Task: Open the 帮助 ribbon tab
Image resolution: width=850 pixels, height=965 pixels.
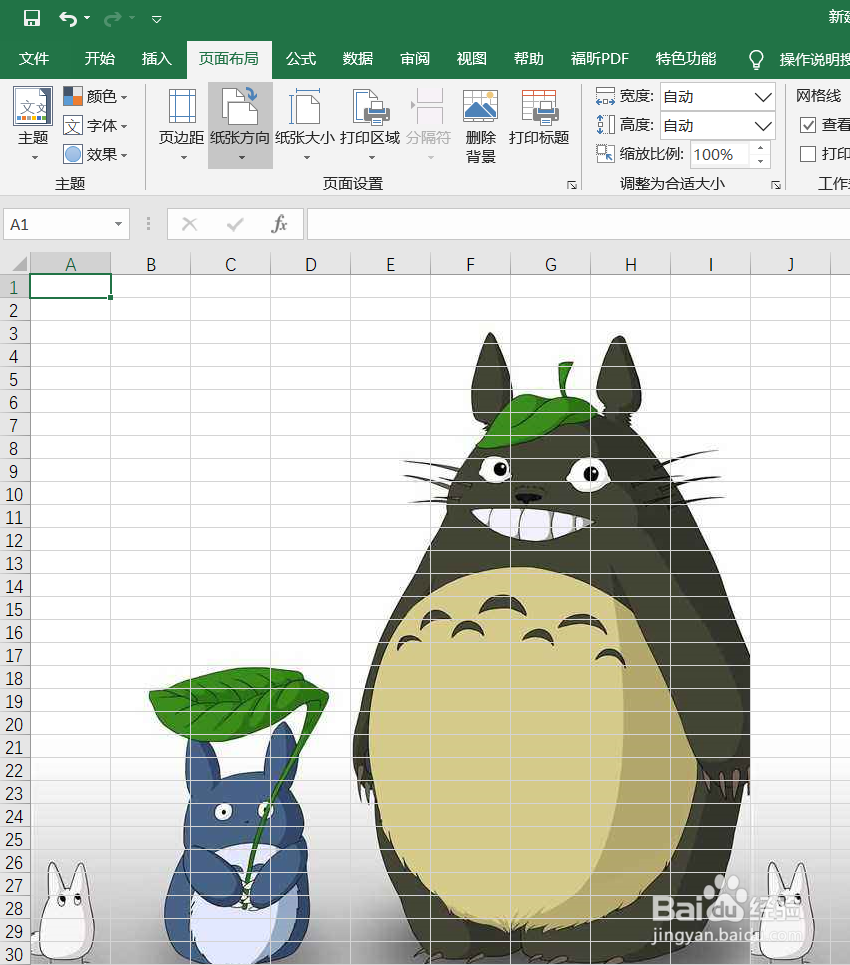Action: [x=529, y=58]
